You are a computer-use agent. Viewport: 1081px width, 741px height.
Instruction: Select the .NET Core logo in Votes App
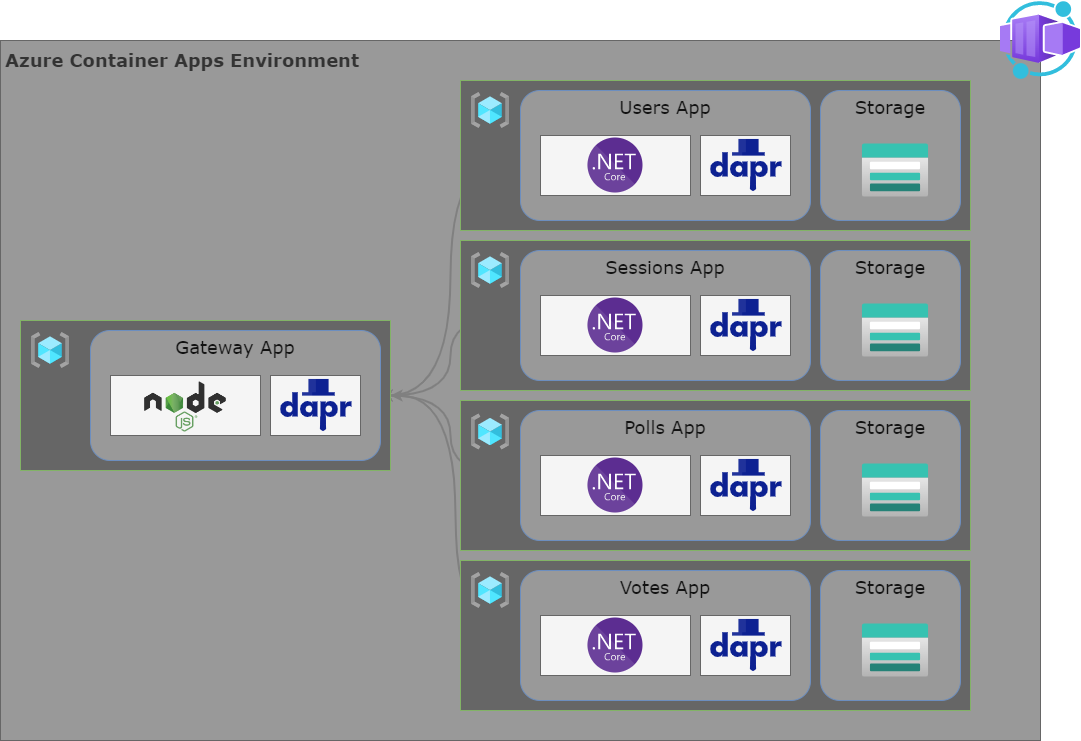pos(615,645)
